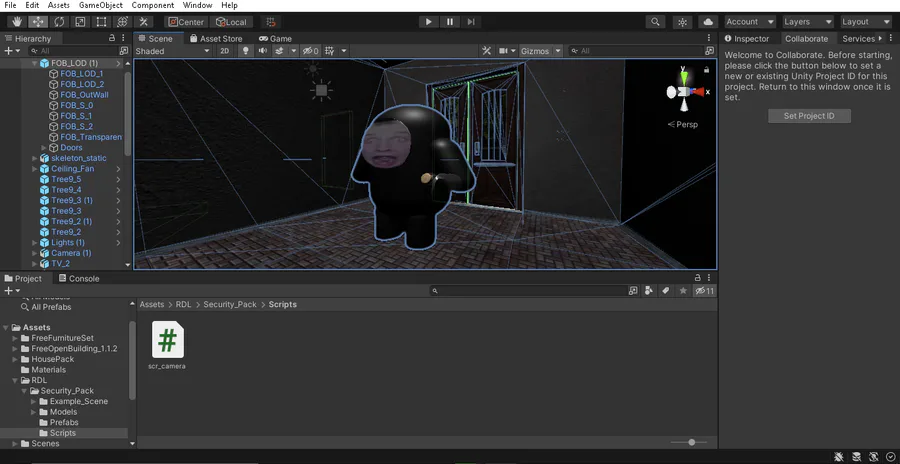The width and height of the screenshot is (900, 464).
Task: Select Camera (1) in Hierarchy
Action: click(x=71, y=253)
